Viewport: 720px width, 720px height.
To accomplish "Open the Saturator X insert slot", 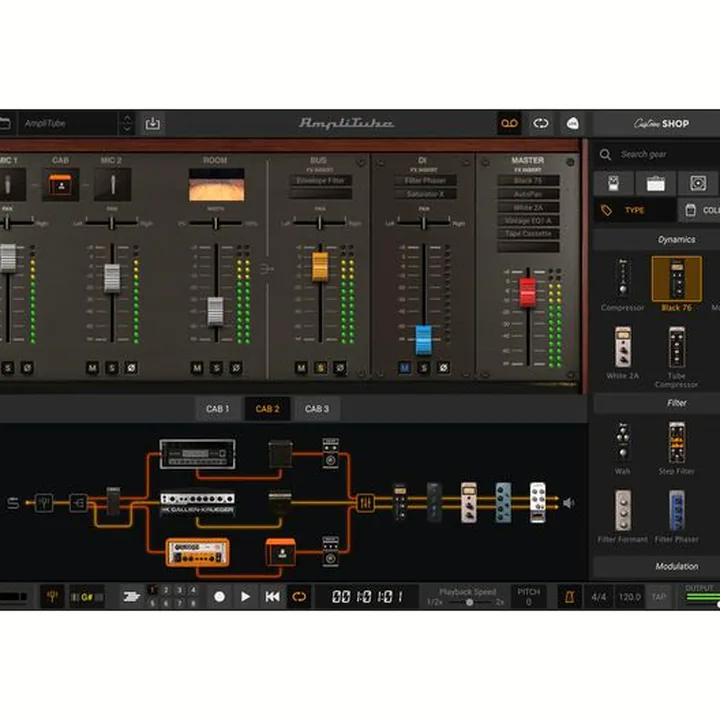I will pos(425,194).
